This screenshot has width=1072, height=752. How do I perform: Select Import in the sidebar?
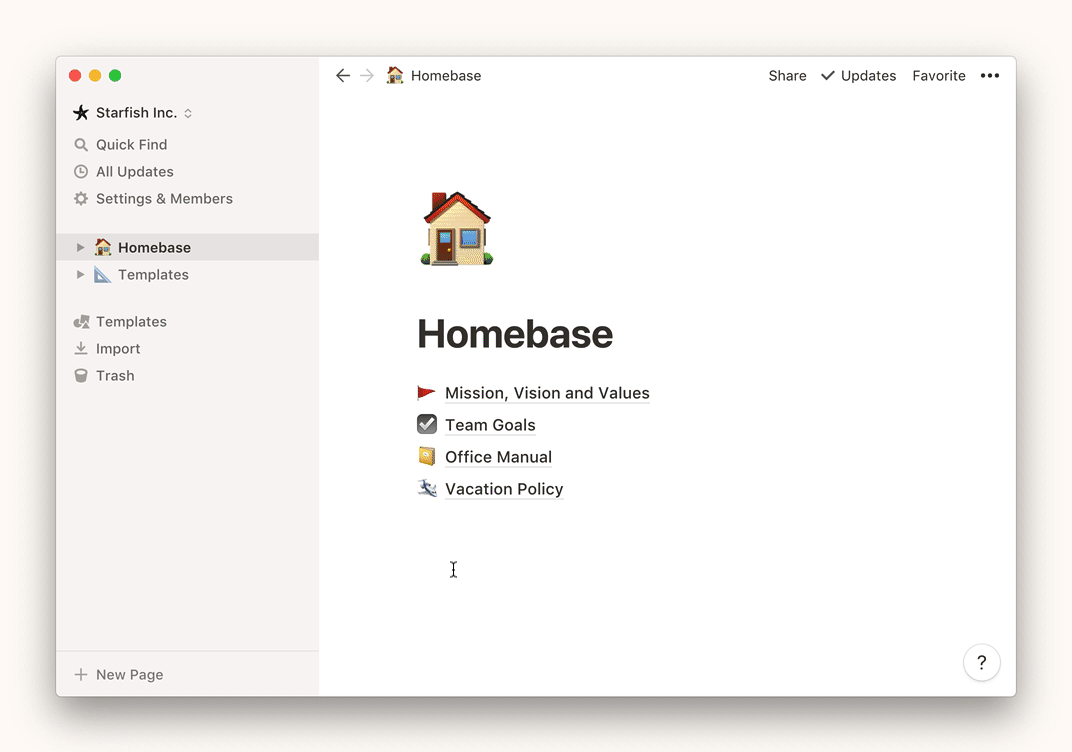pos(117,349)
